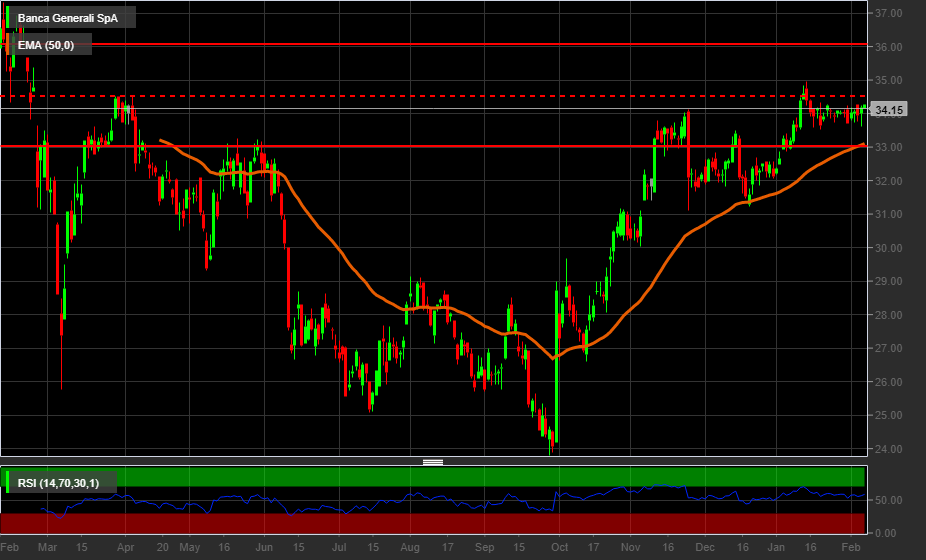Click the dark red oversold band in RSI panel
The width and height of the screenshot is (926, 560).
[x=433, y=523]
